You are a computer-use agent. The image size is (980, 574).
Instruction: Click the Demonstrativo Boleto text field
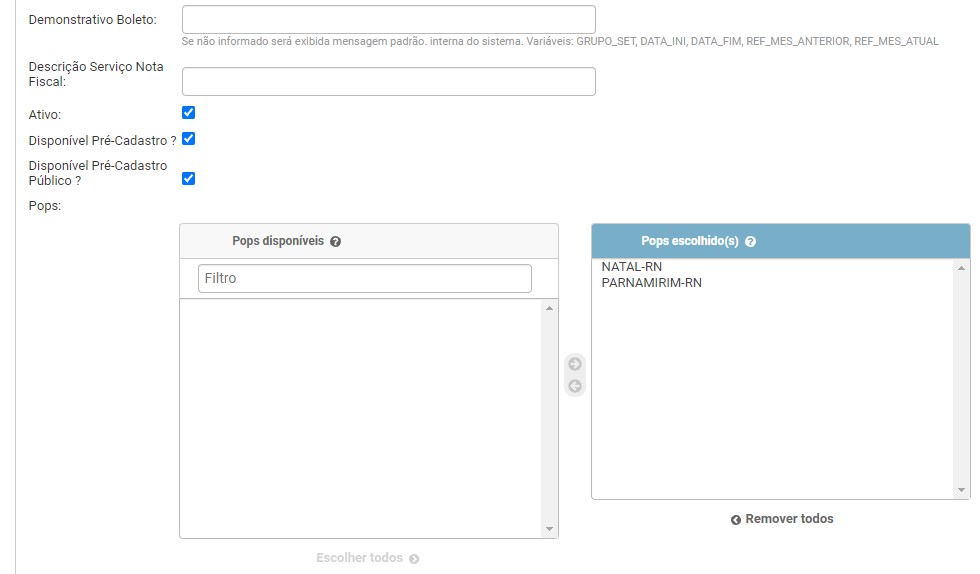point(389,20)
